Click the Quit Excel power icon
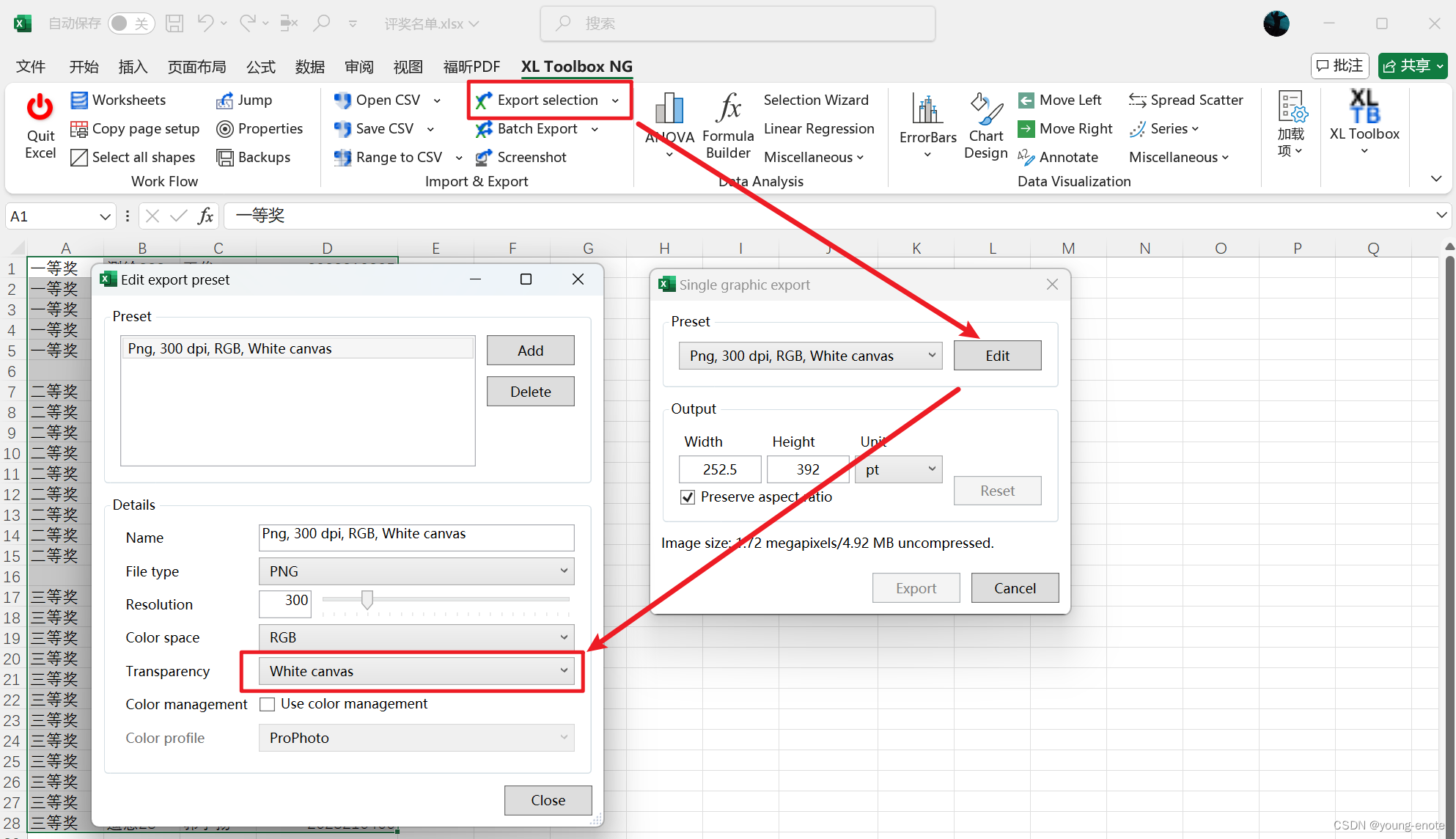Screen dimensions: 1456x839 coord(40,108)
